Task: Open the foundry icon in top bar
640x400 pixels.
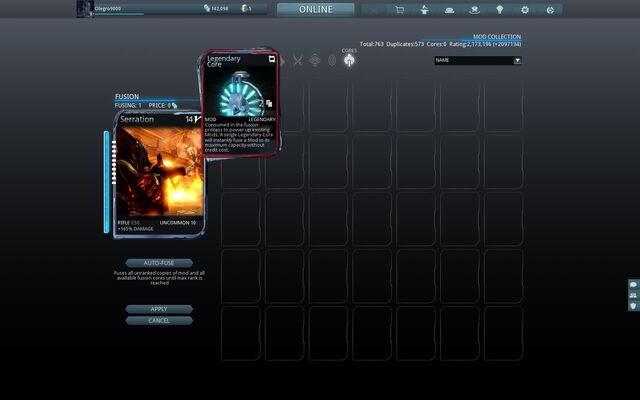Action: [424, 10]
